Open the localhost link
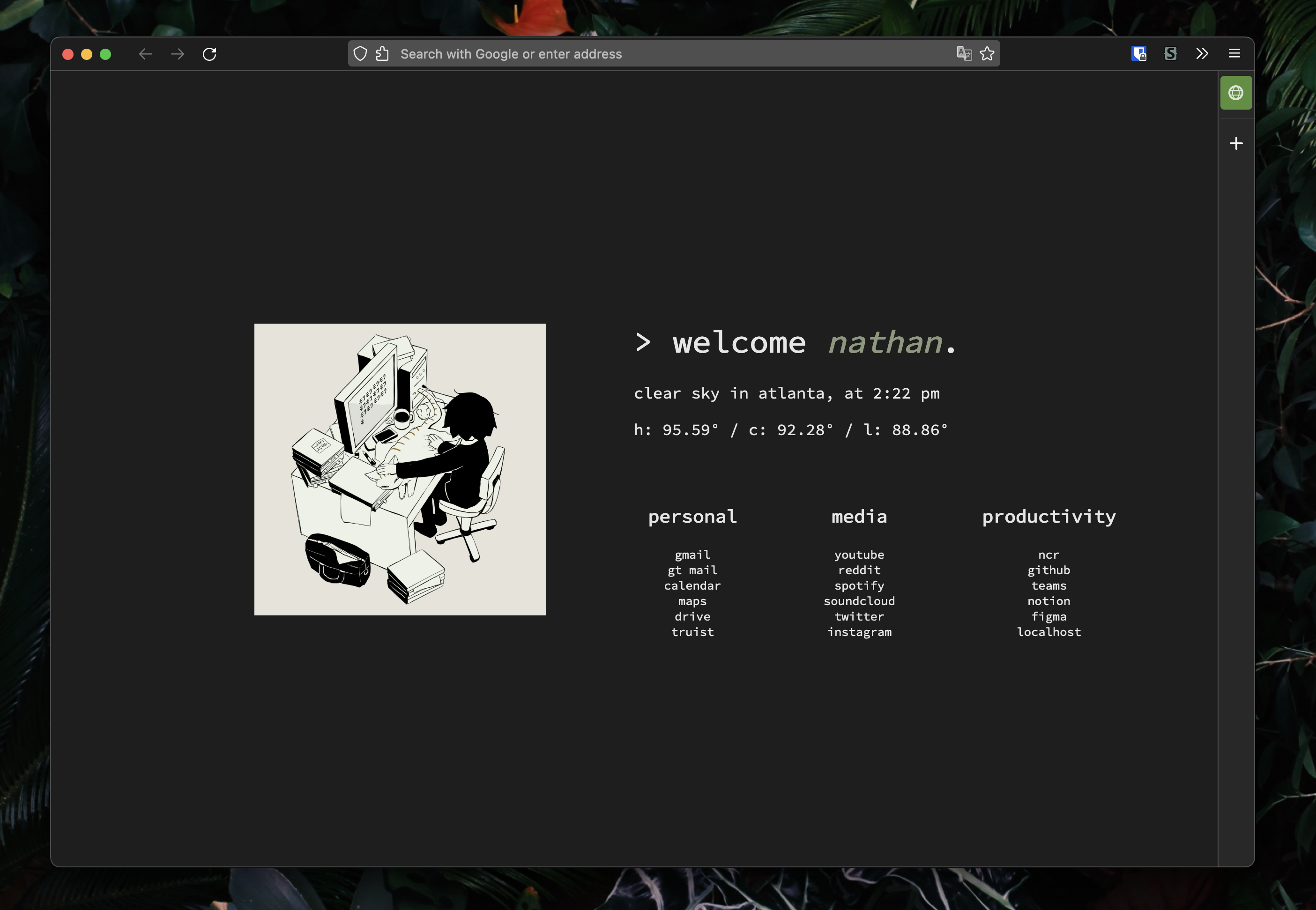Screen dimensions: 1316x910 (1048, 632)
